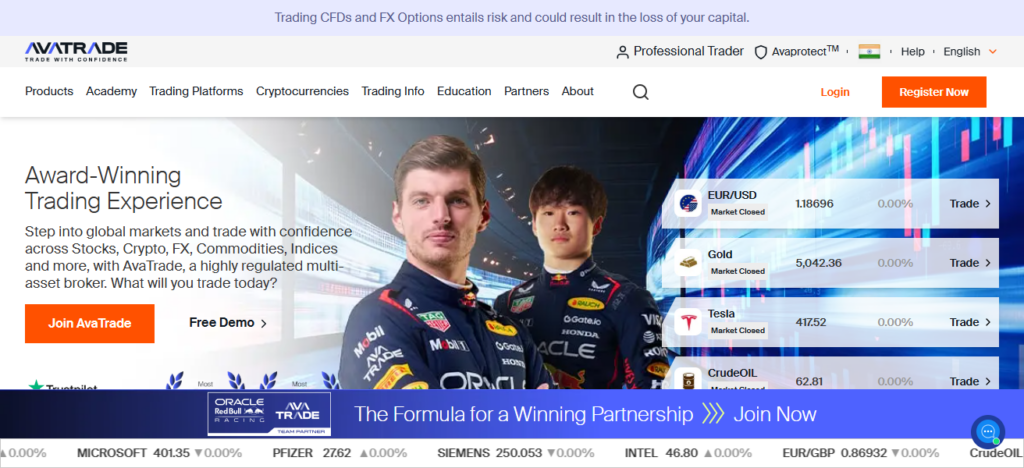
Task: Click the Tesla logo icon
Action: pos(688,322)
